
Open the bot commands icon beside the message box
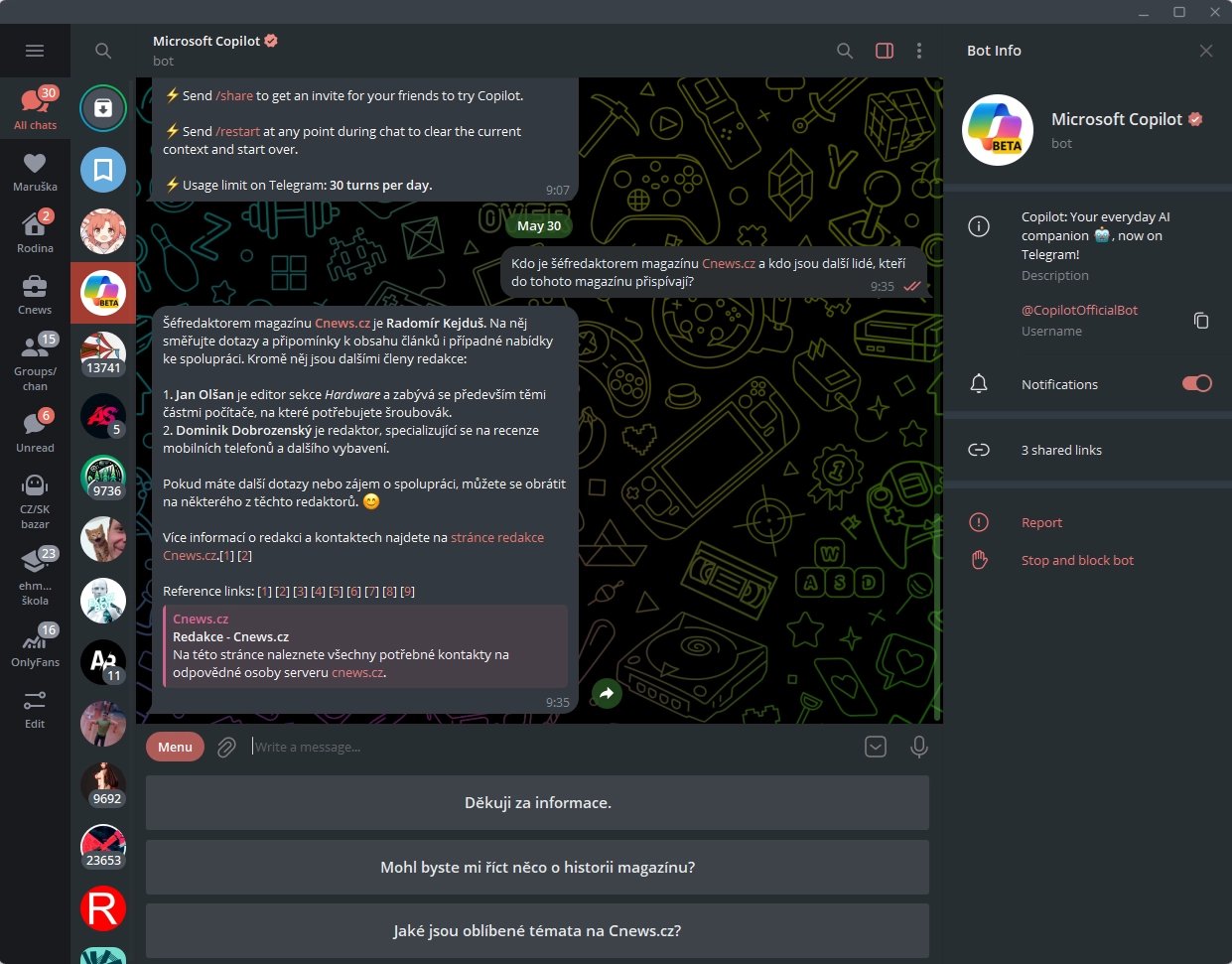click(876, 747)
